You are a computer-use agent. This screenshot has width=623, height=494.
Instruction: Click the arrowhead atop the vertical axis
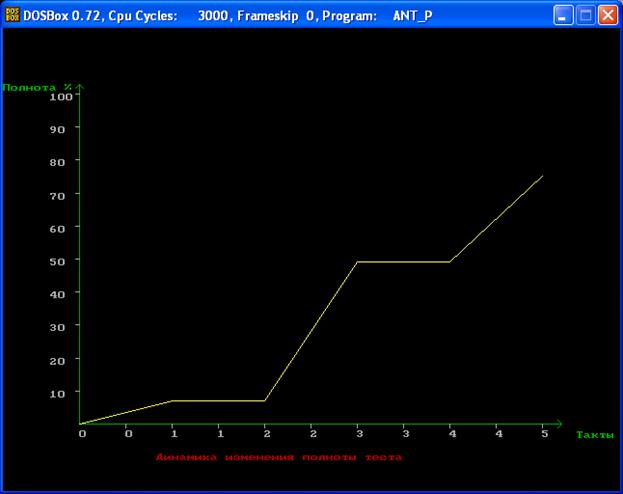pos(80,87)
